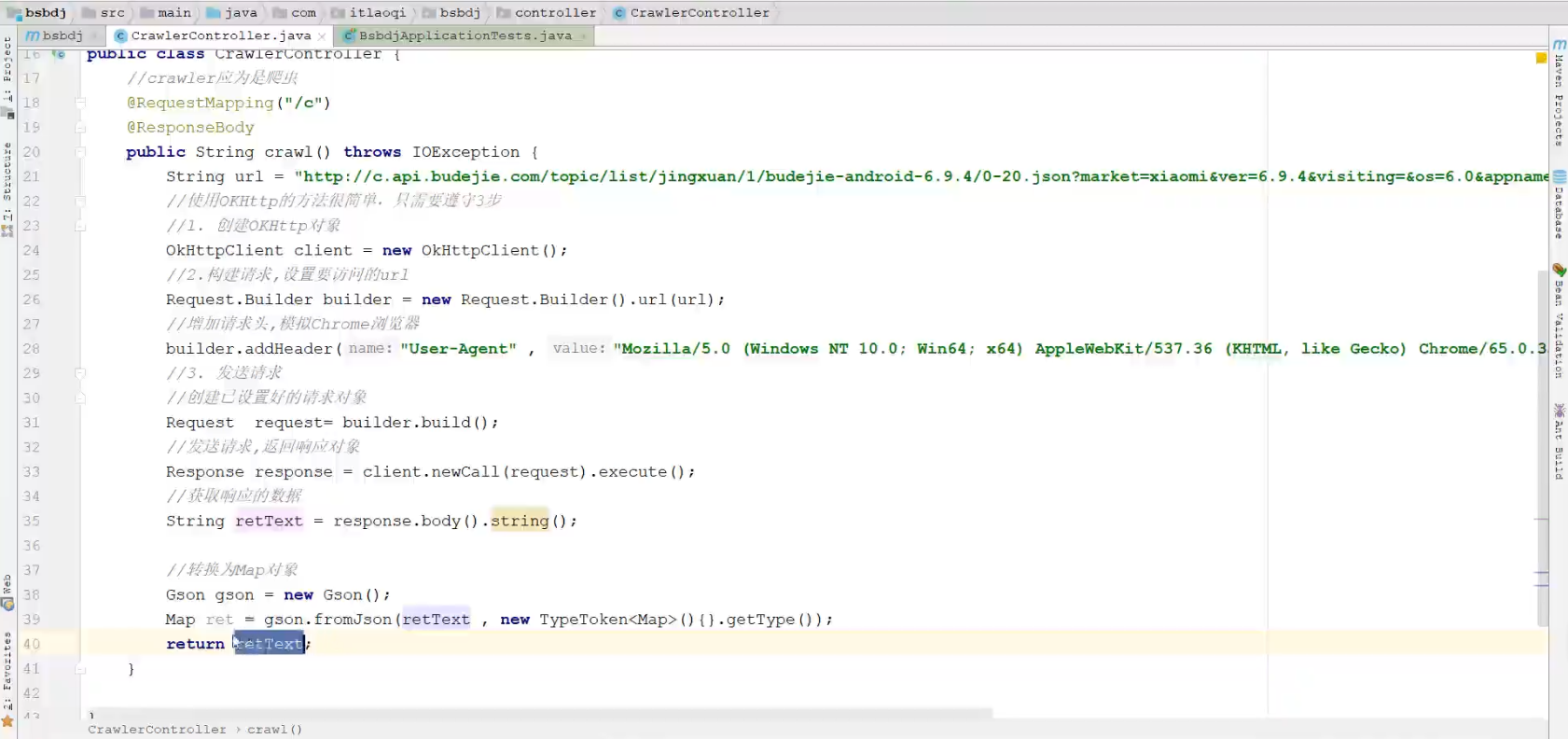Click @RequestMapping annotation on line 18
1568x739 pixels.
(x=200, y=103)
